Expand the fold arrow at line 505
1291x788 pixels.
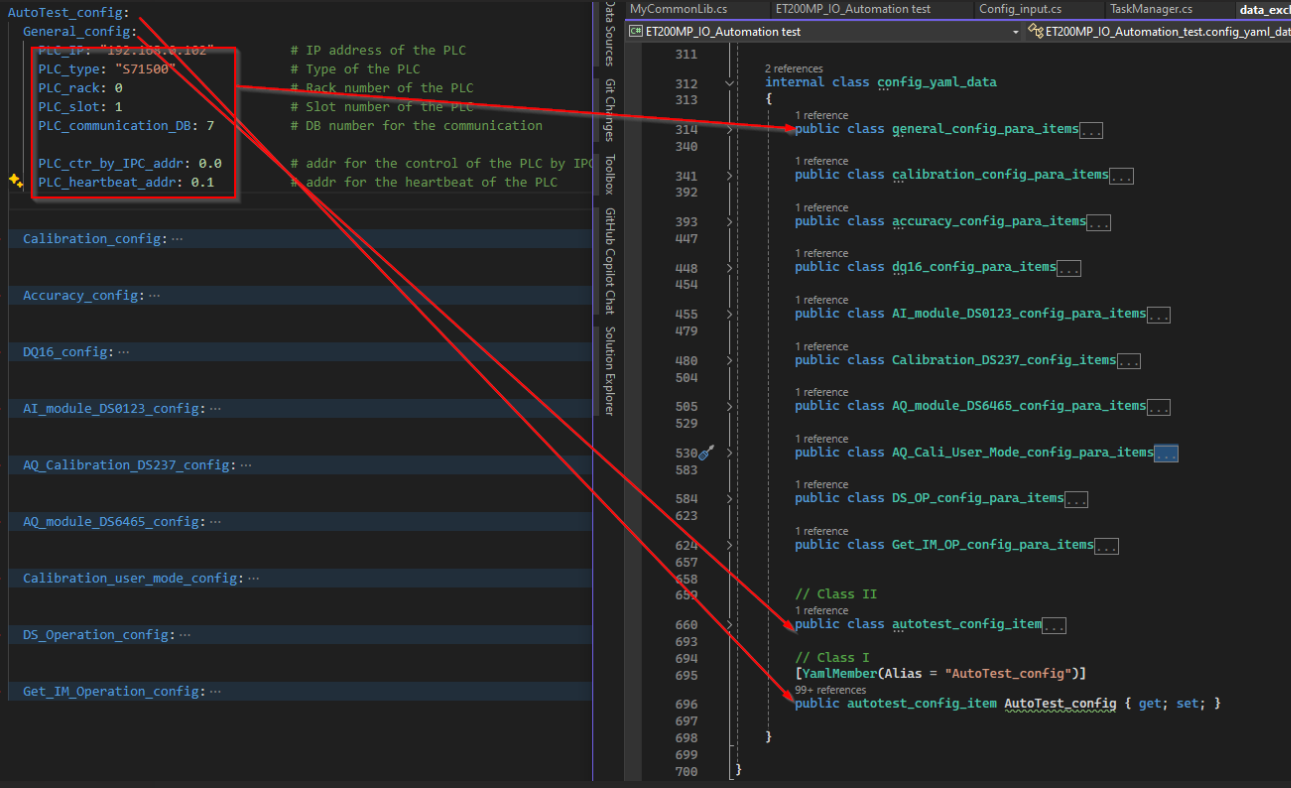point(729,406)
